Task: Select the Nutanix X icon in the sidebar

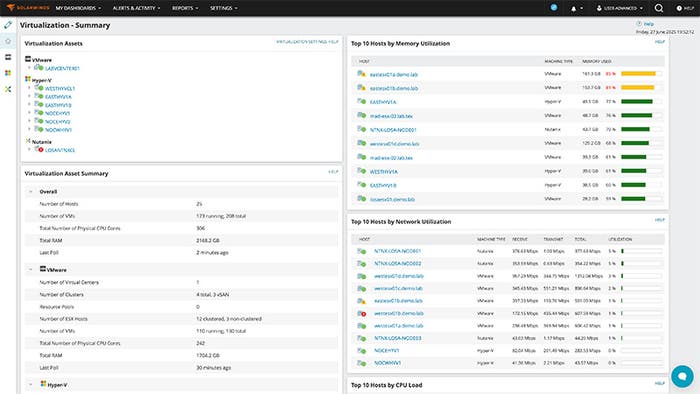Action: (x=8, y=89)
